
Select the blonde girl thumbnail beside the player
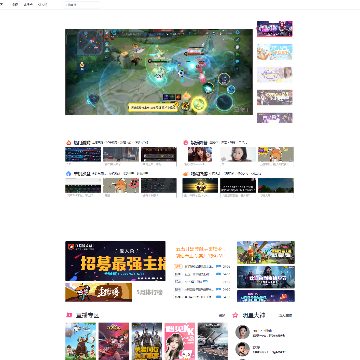click(x=275, y=75)
